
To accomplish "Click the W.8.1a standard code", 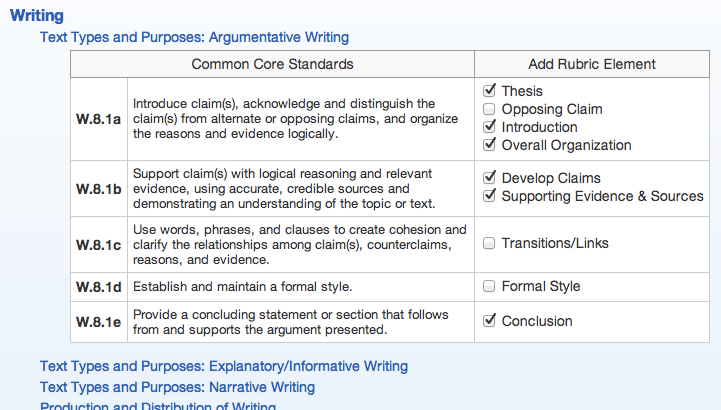I will [99, 118].
